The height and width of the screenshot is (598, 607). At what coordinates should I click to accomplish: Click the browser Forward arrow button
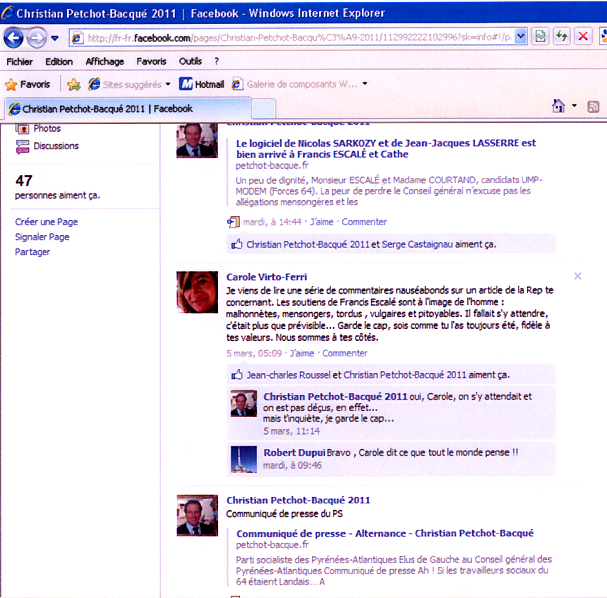click(x=37, y=38)
